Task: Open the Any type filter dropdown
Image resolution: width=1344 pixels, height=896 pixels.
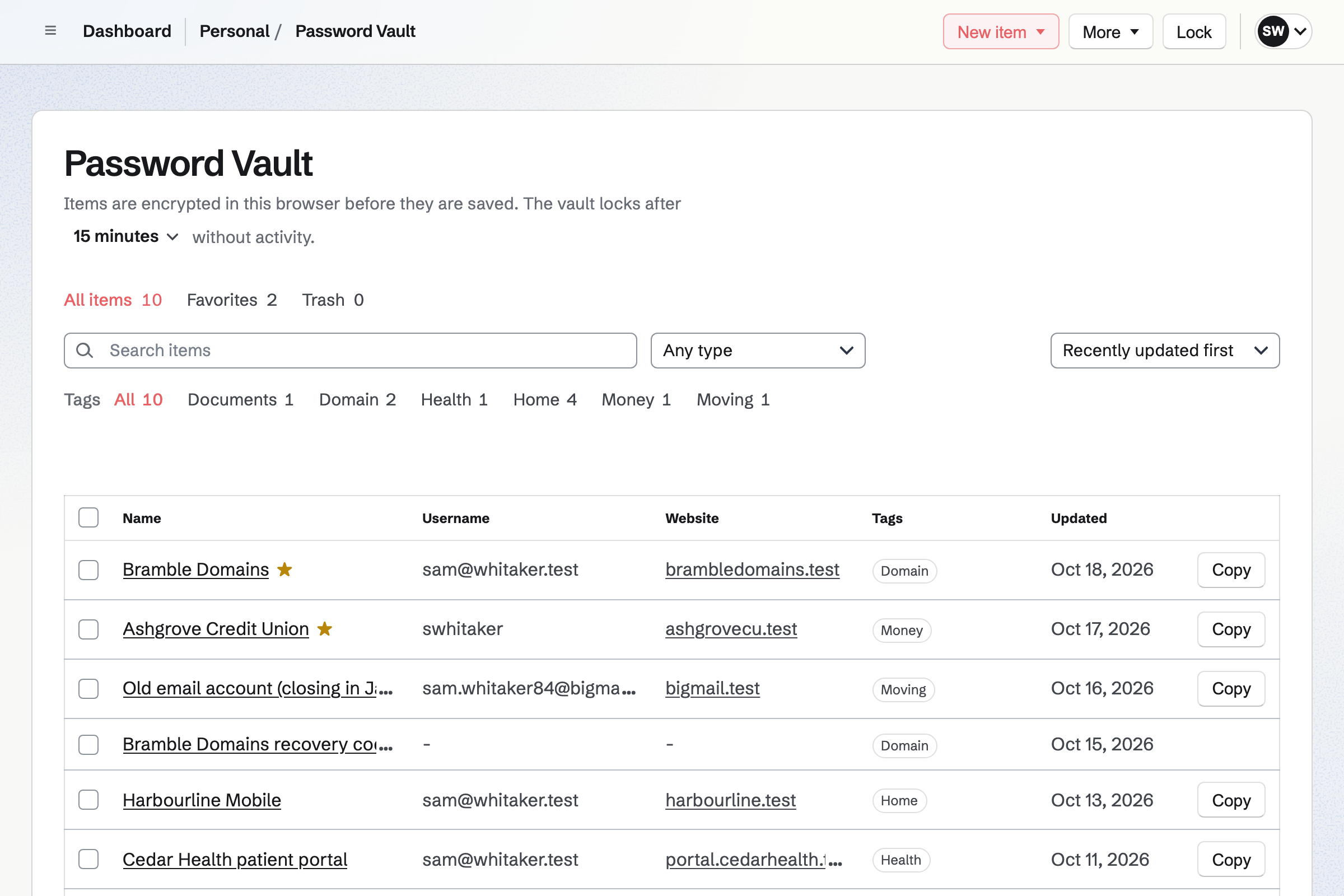Action: click(x=758, y=351)
